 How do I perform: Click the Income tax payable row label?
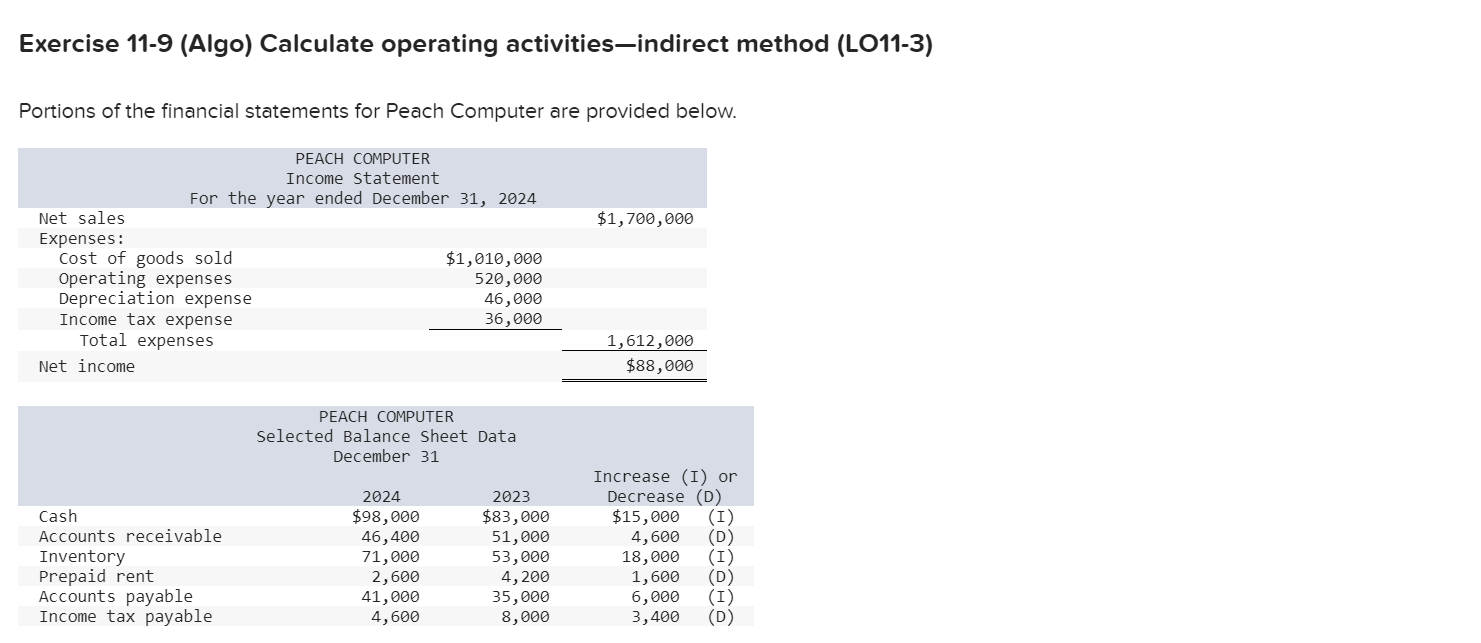point(125,616)
